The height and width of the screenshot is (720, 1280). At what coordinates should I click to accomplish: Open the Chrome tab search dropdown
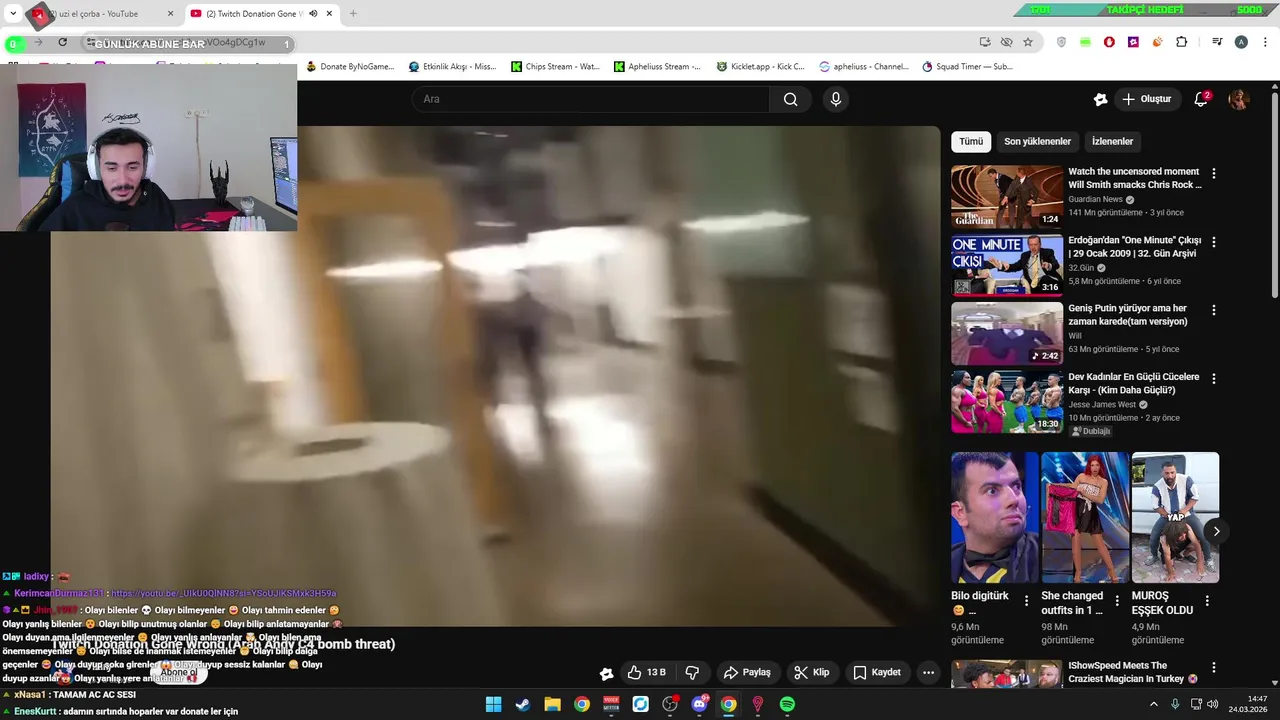[13, 14]
